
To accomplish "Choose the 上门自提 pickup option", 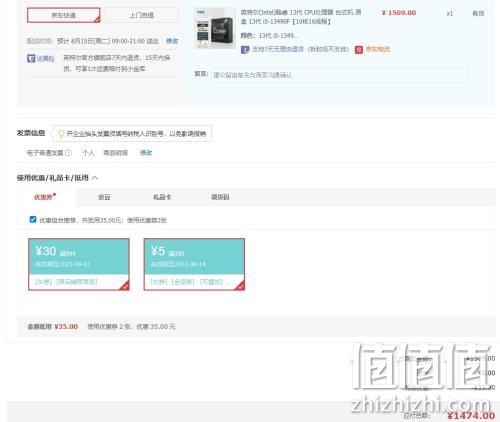I will click(142, 15).
